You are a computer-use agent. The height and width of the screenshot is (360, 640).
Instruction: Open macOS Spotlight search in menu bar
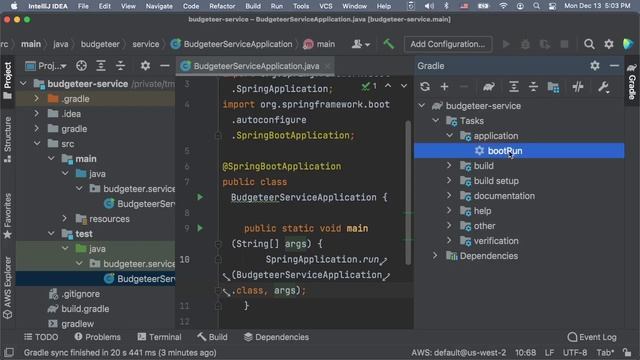click(x=536, y=6)
